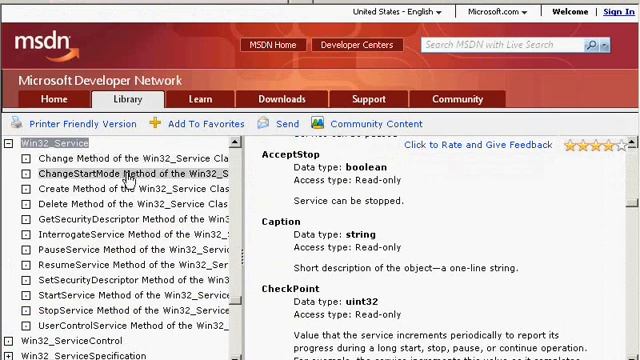
Task: Click the Add To Favorites plus icon
Action: (x=155, y=123)
